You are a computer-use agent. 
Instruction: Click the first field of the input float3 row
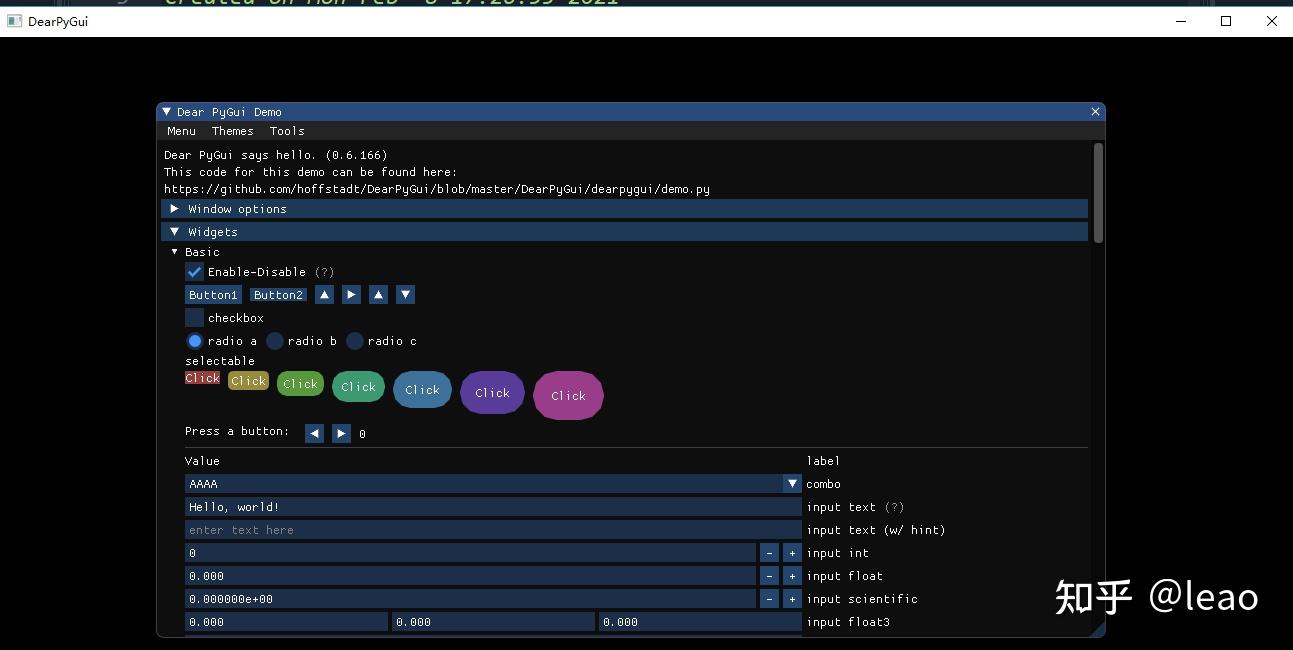(285, 621)
